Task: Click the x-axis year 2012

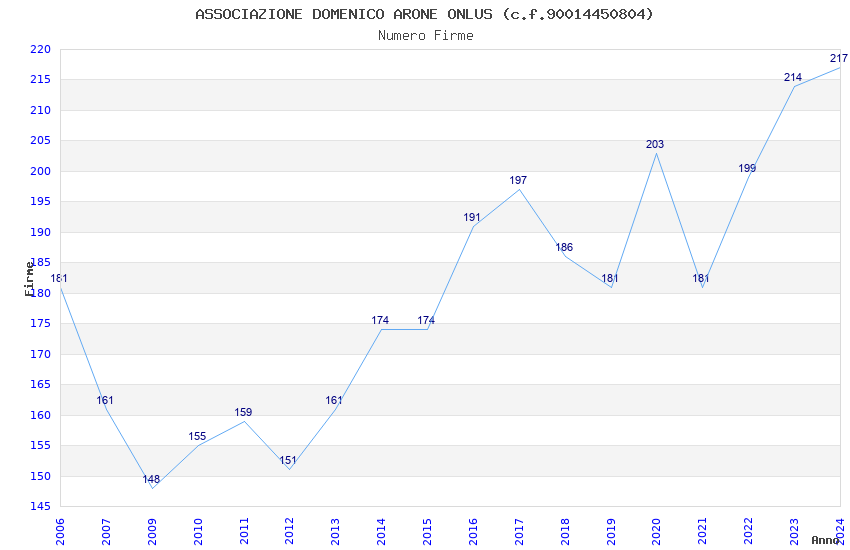Action: click(289, 532)
